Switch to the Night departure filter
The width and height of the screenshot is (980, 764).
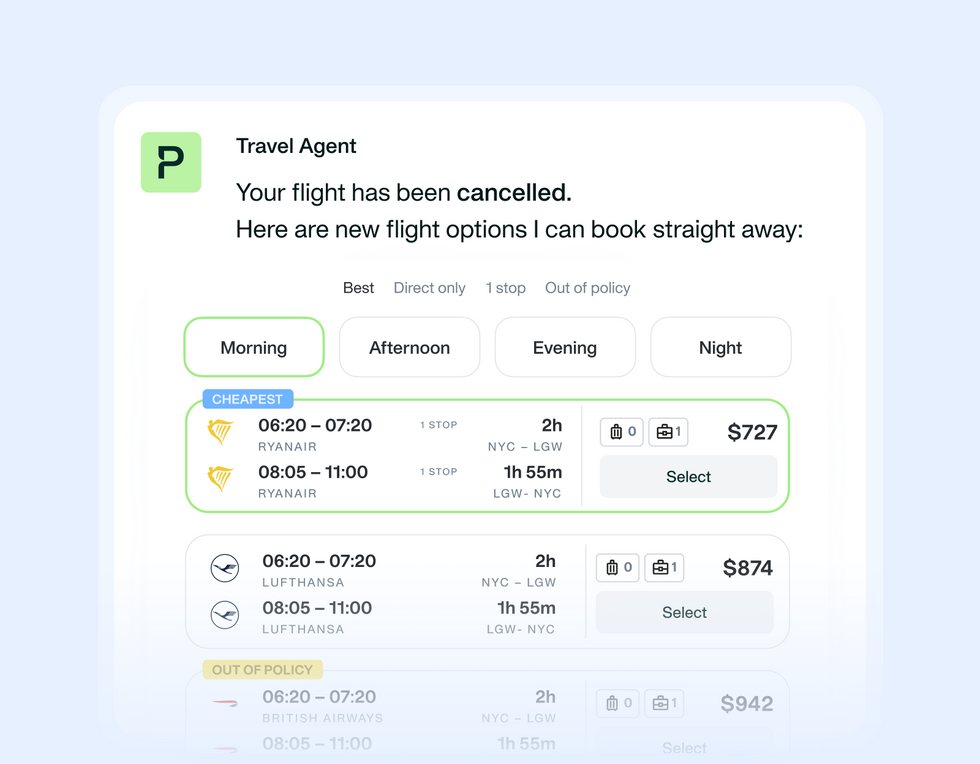[x=720, y=347]
